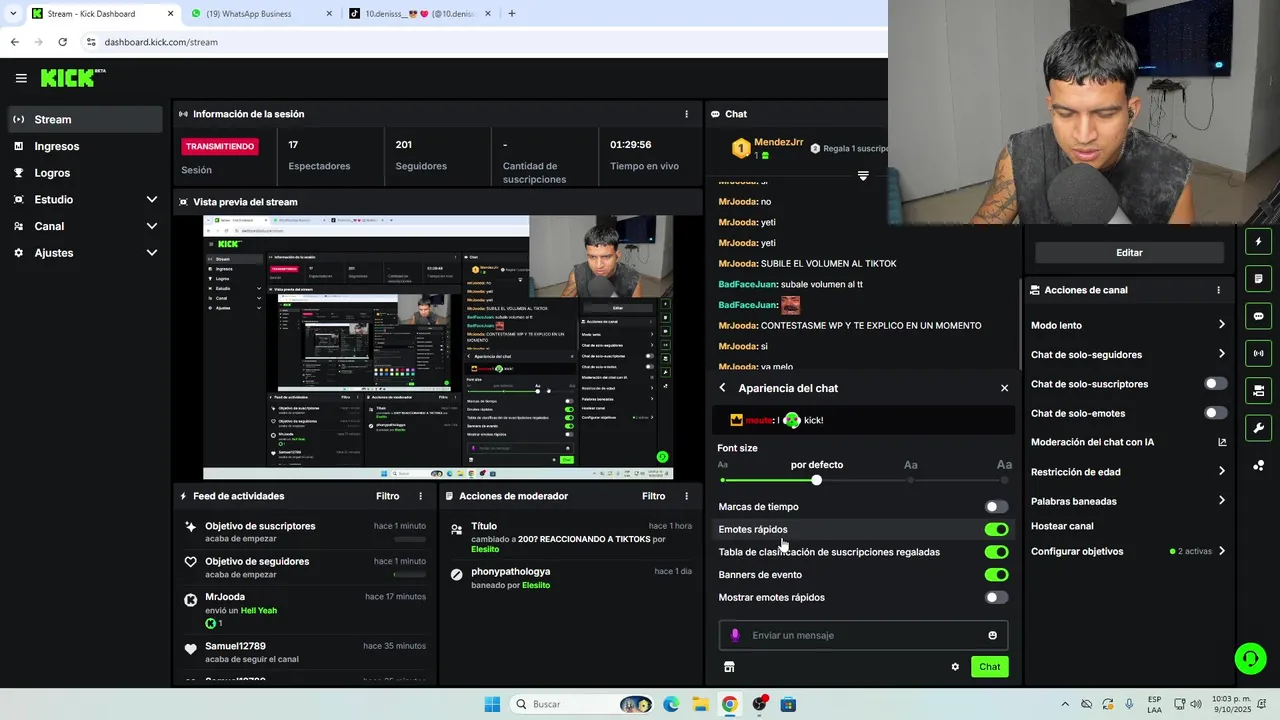
Task: Click the gifted subs filter icon in the chat header
Action: (863, 176)
